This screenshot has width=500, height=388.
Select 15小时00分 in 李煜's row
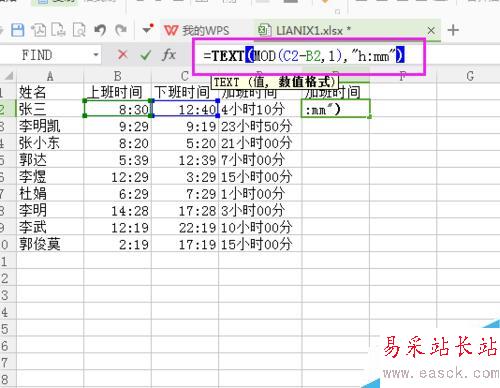(x=260, y=176)
